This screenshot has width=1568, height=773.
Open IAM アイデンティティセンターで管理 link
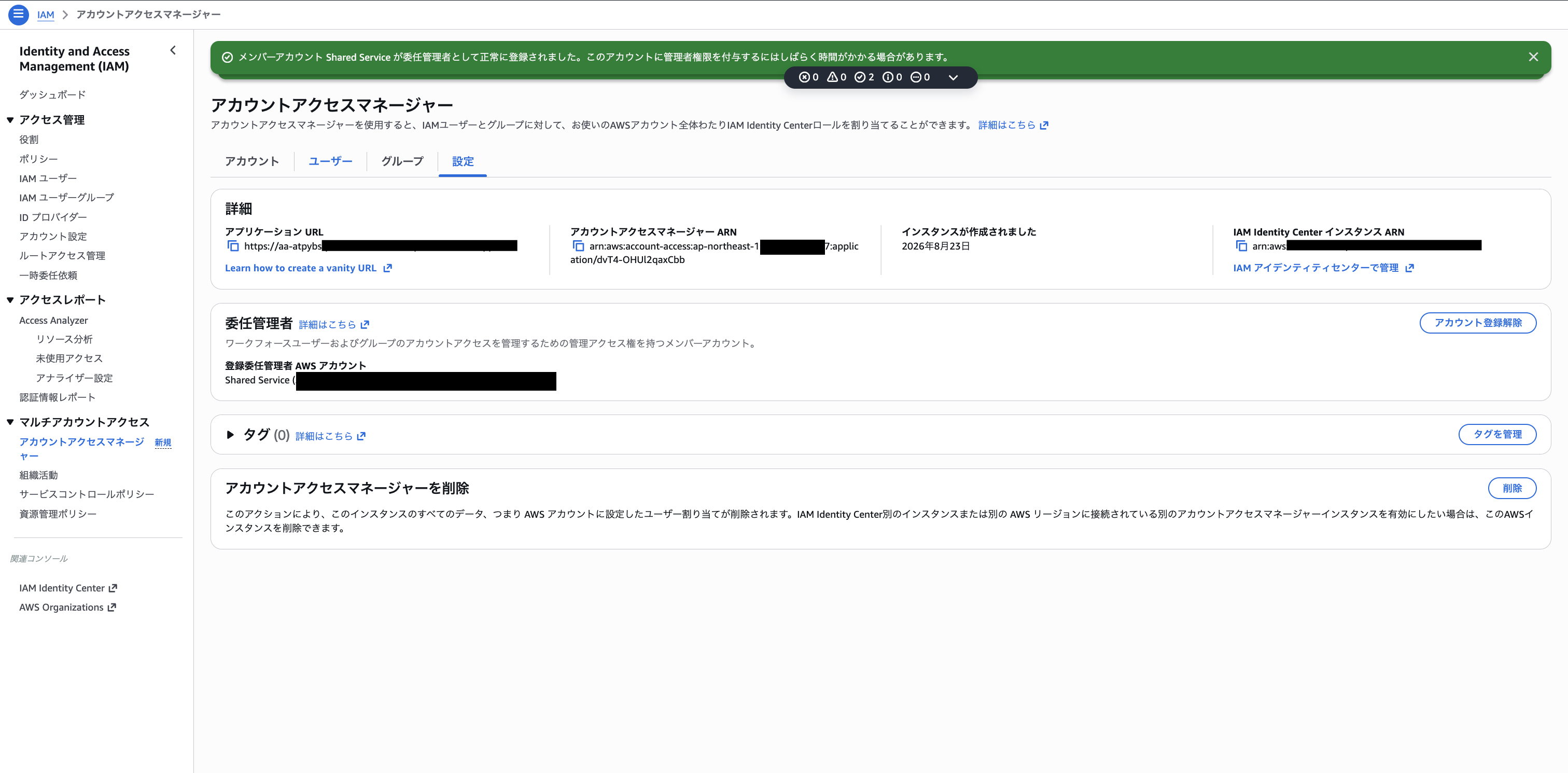coord(1323,268)
